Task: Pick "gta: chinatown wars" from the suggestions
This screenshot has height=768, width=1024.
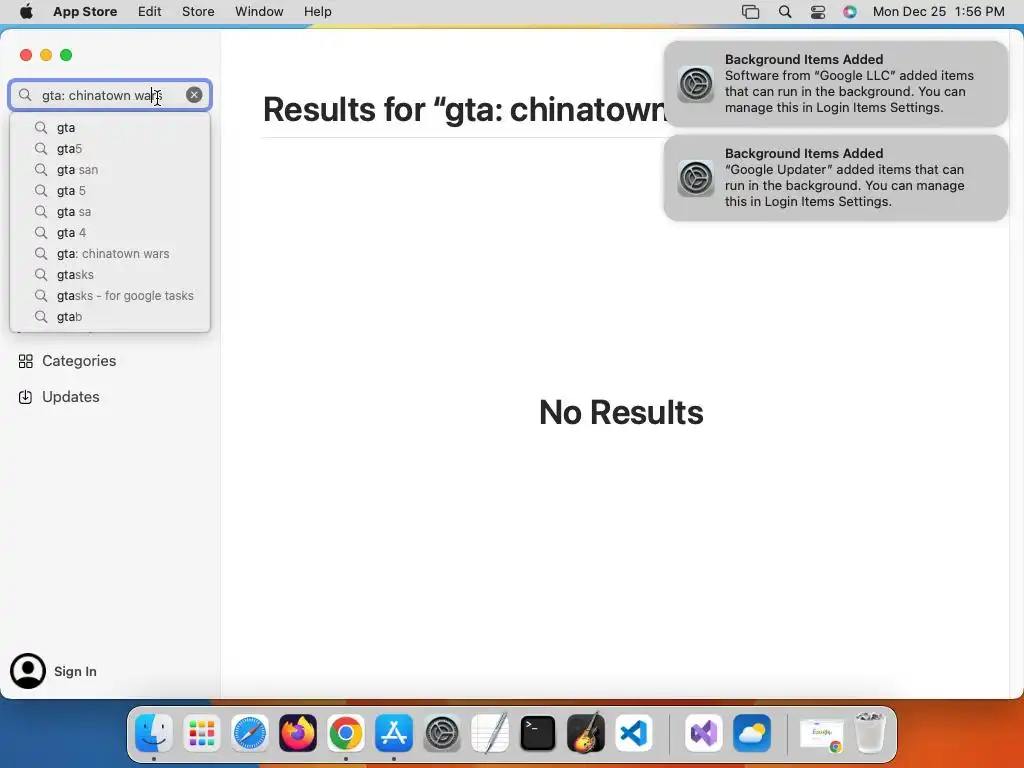Action: pyautogui.click(x=110, y=253)
